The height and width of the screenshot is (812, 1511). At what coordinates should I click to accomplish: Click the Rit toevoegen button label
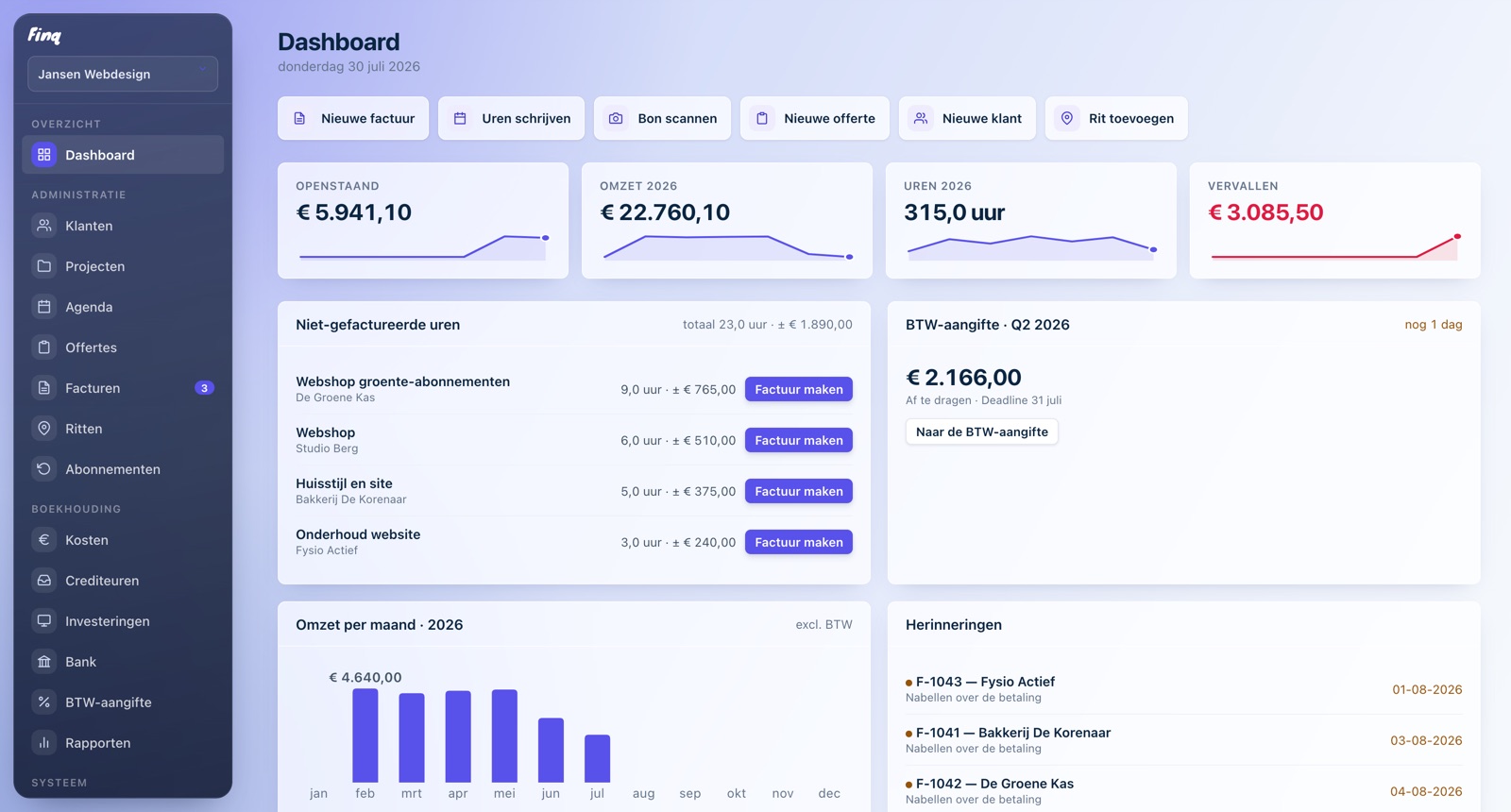1131,118
